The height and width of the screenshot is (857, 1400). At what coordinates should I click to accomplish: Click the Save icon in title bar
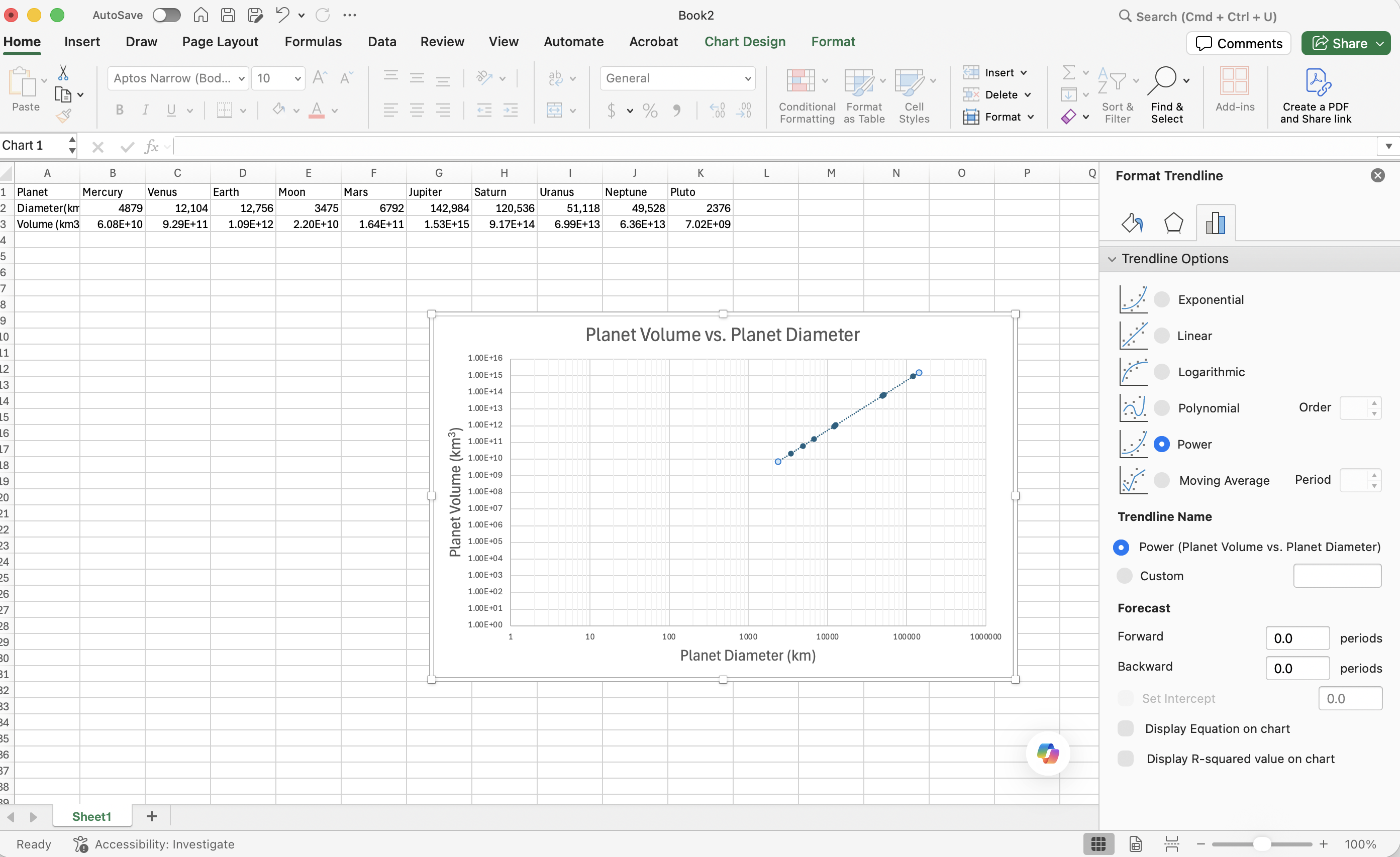coord(228,16)
